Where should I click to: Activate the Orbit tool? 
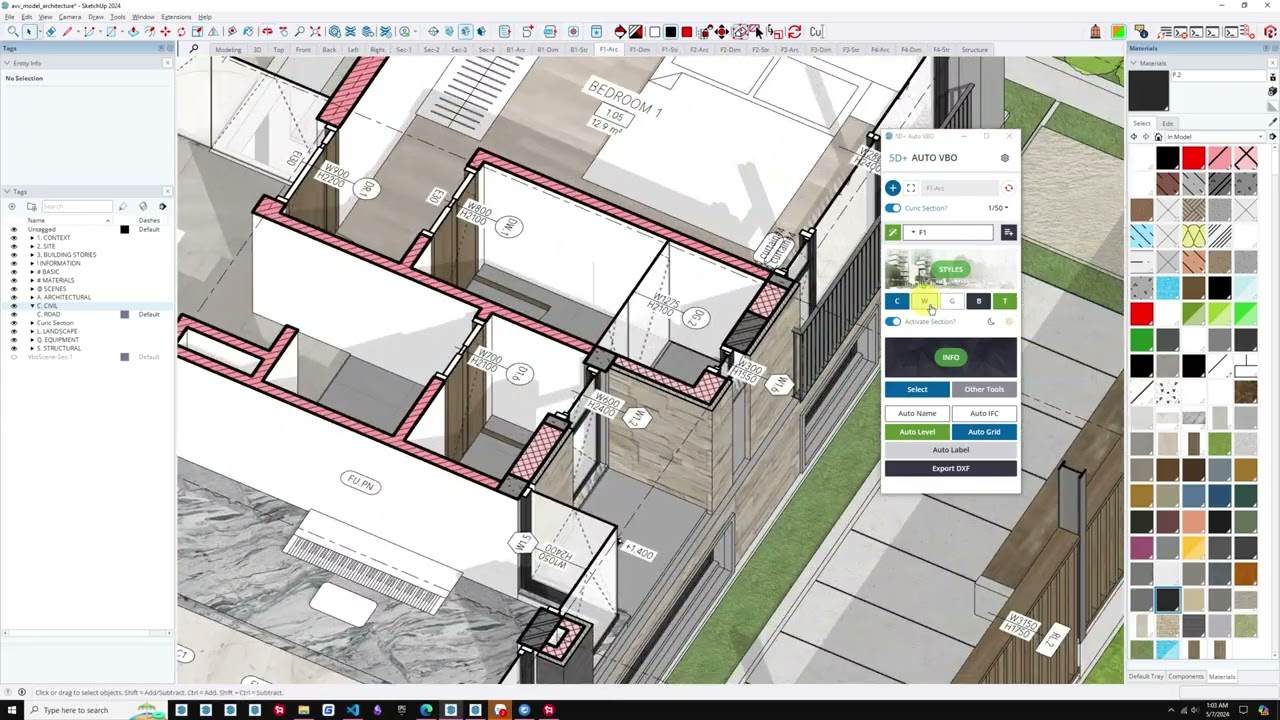click(267, 32)
